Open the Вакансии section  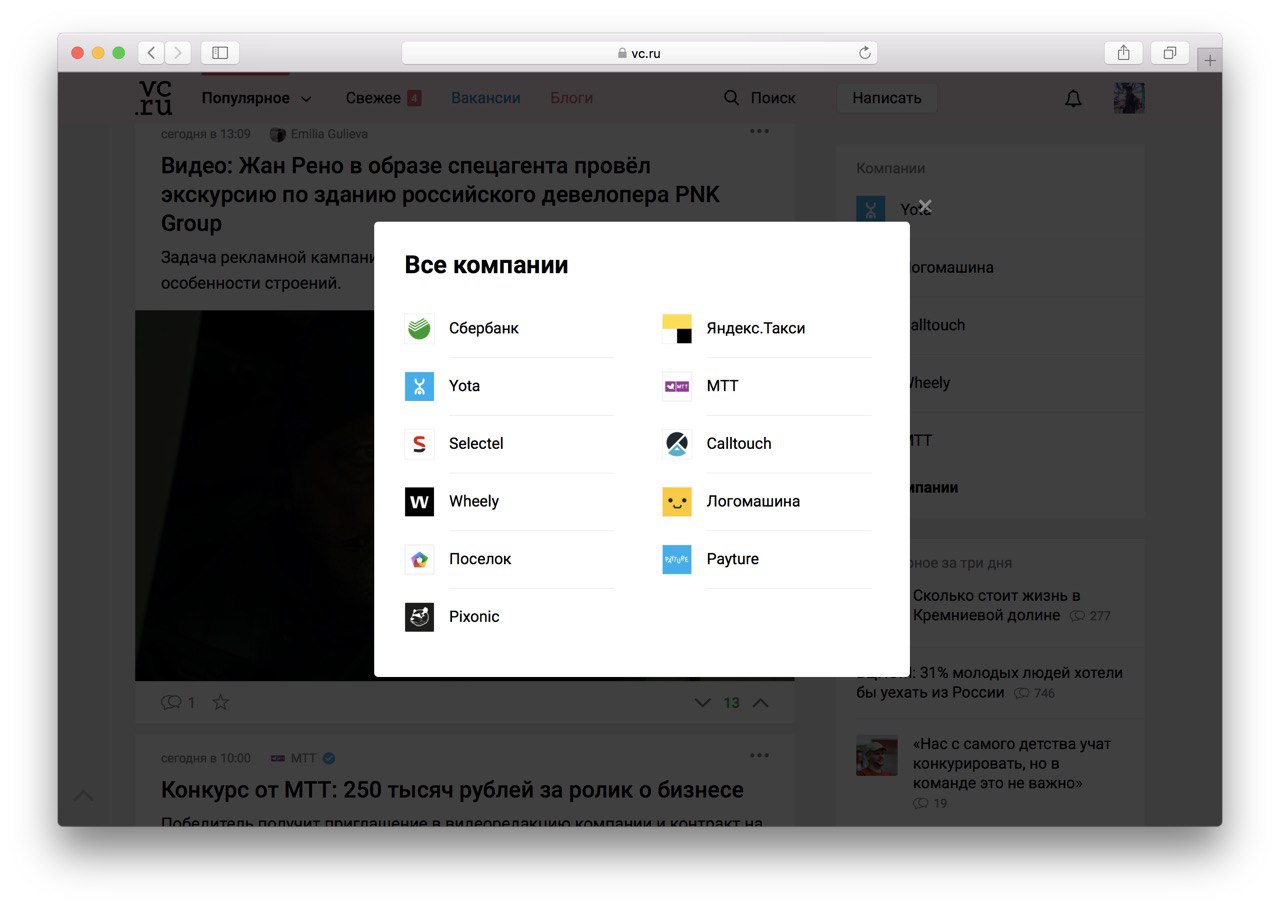point(486,98)
